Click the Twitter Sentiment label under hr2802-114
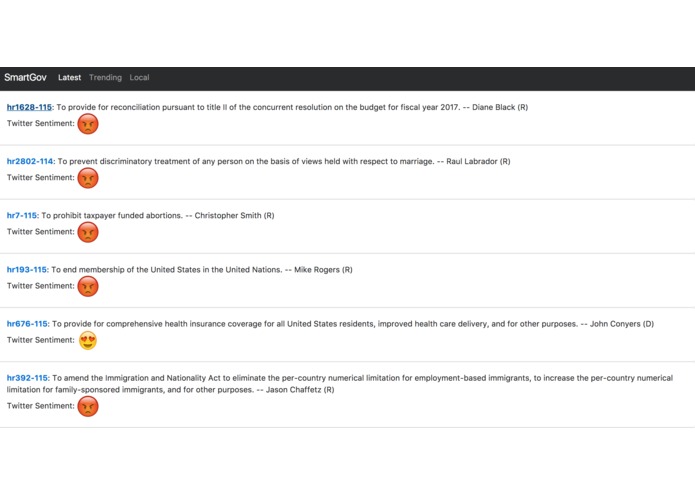 click(40, 177)
